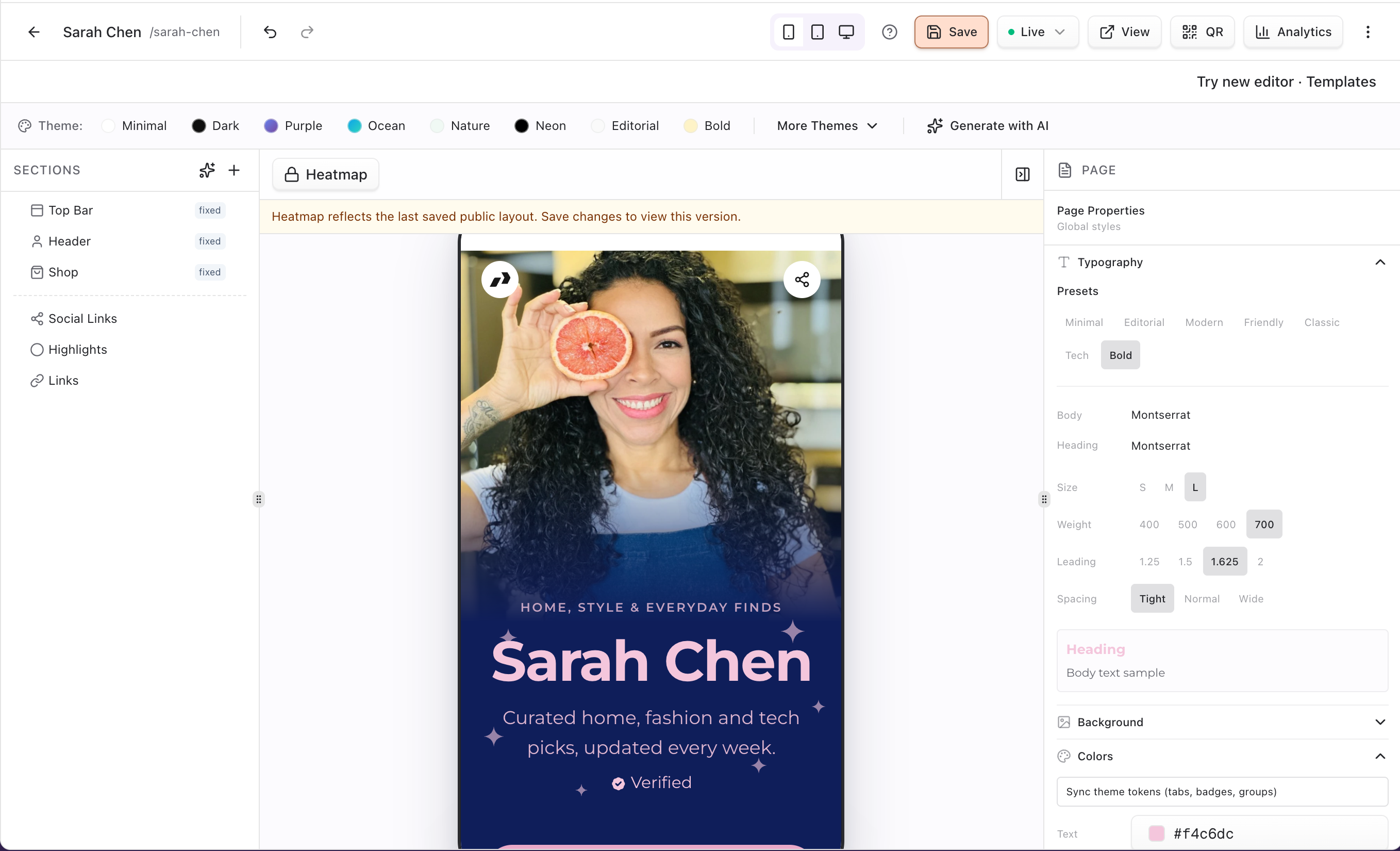The width and height of the screenshot is (1400, 851).
Task: Click the AI sparkle icon in Sections
Action: pos(207,170)
